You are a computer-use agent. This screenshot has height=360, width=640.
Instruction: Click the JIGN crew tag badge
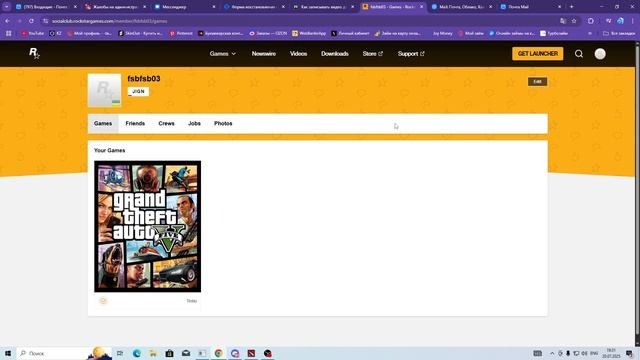coord(138,91)
